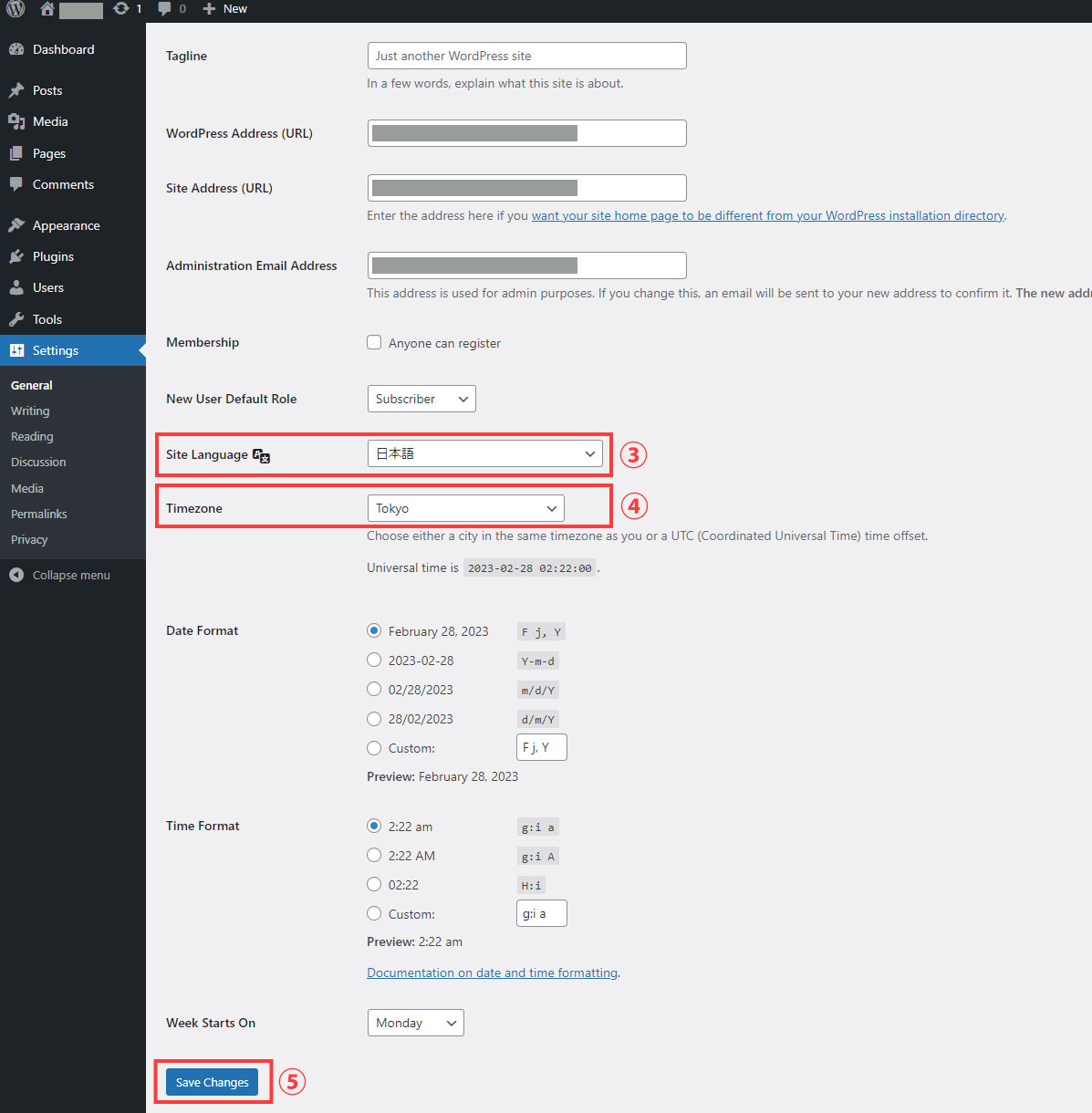Open the Site Language dropdown

[x=484, y=453]
